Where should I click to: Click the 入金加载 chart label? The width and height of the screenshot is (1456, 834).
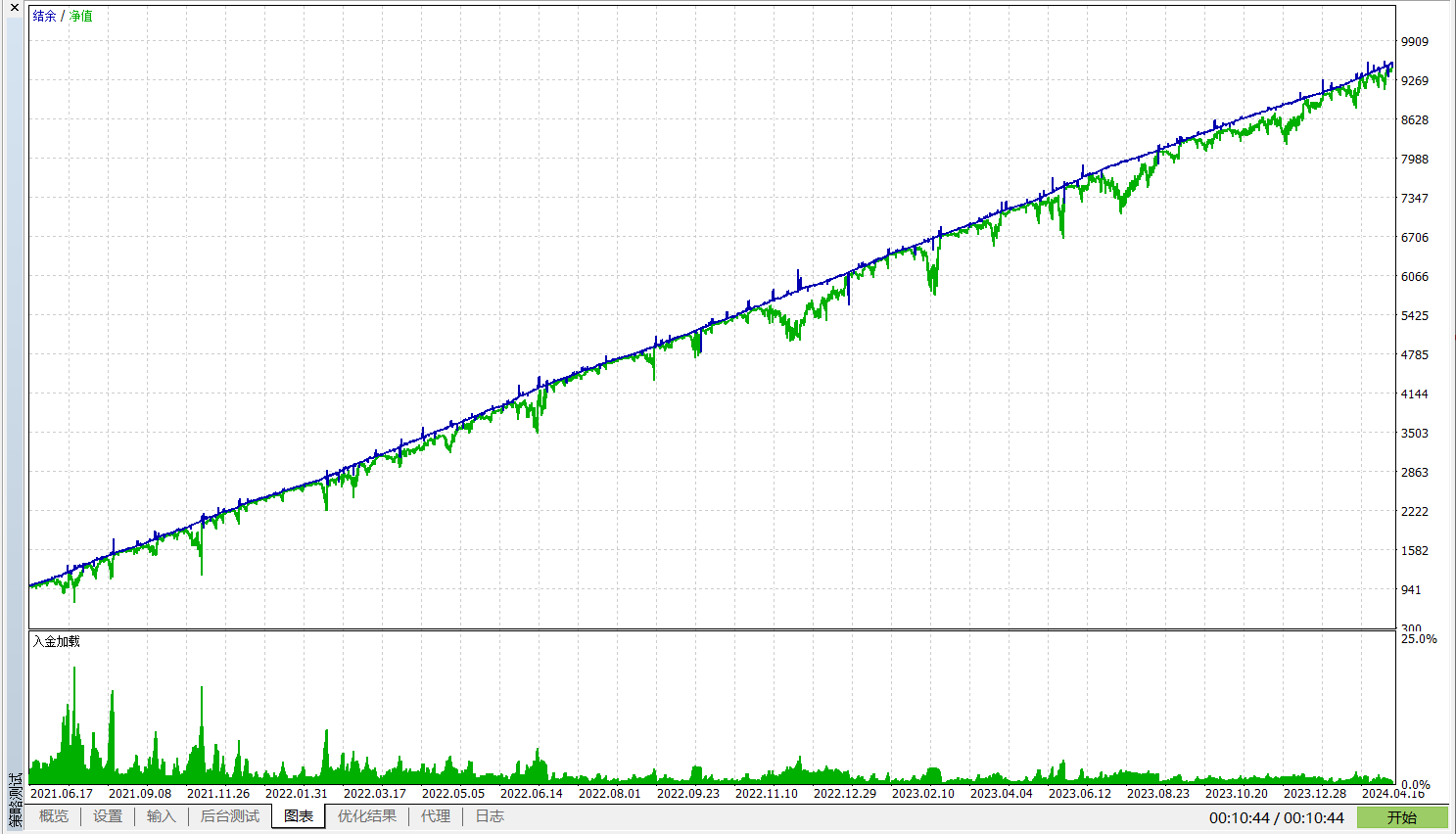click(57, 641)
